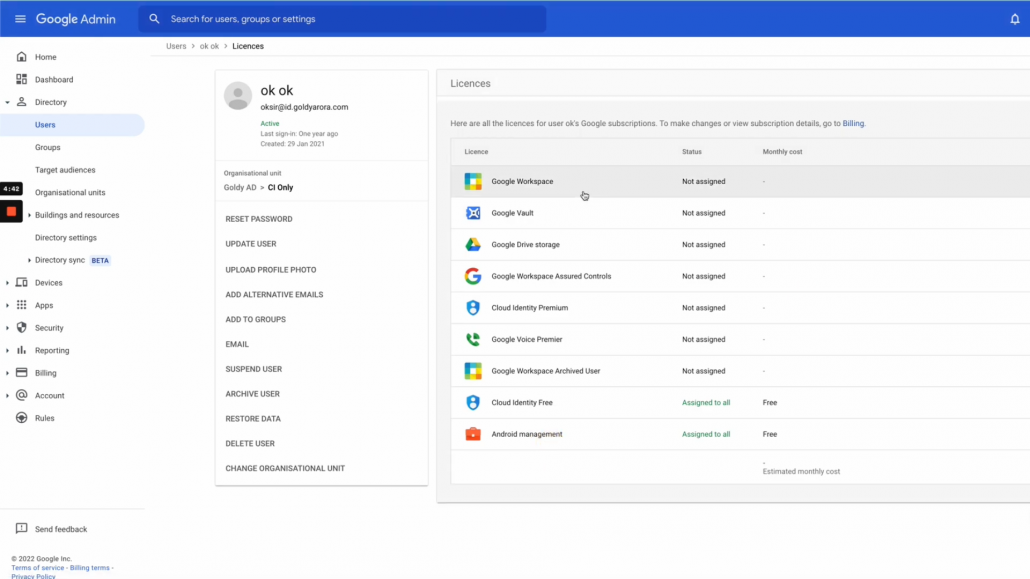Follow the Billing link in licences description
This screenshot has width=1030, height=579.
pyautogui.click(x=853, y=124)
